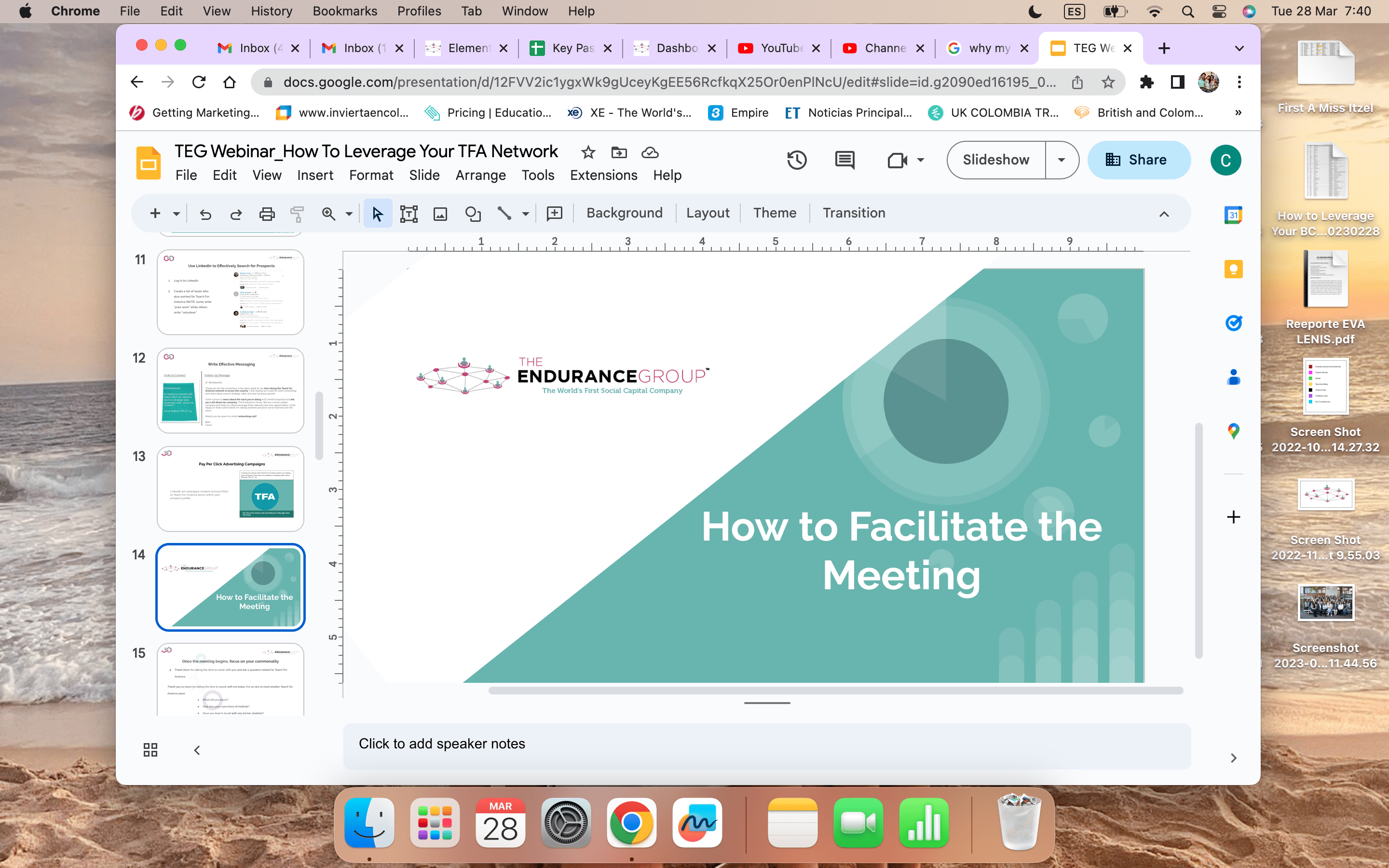Open System Settings from the Dock
The height and width of the screenshot is (868, 1389).
click(x=566, y=823)
